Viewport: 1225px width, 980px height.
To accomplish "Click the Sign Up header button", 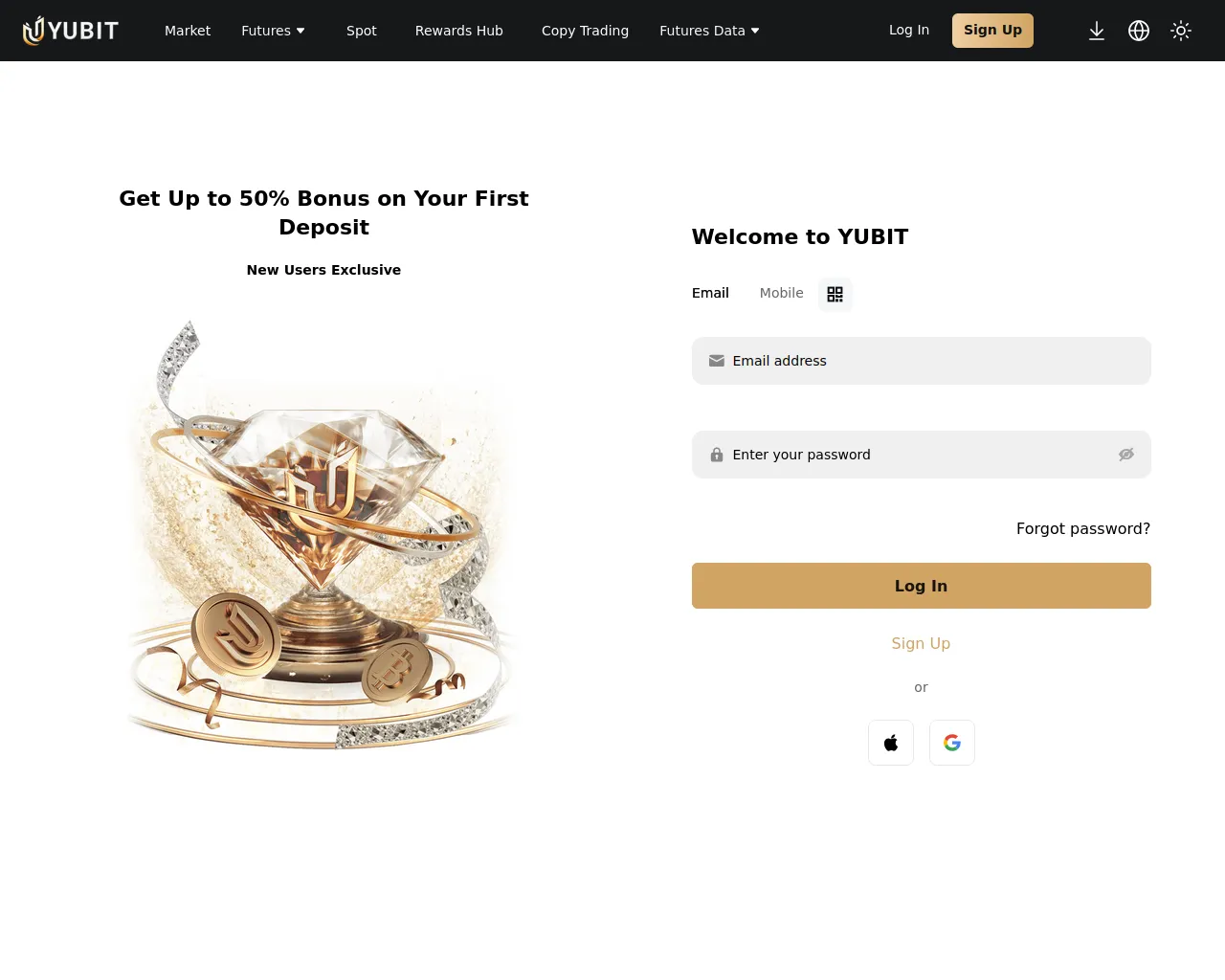I will point(992,31).
